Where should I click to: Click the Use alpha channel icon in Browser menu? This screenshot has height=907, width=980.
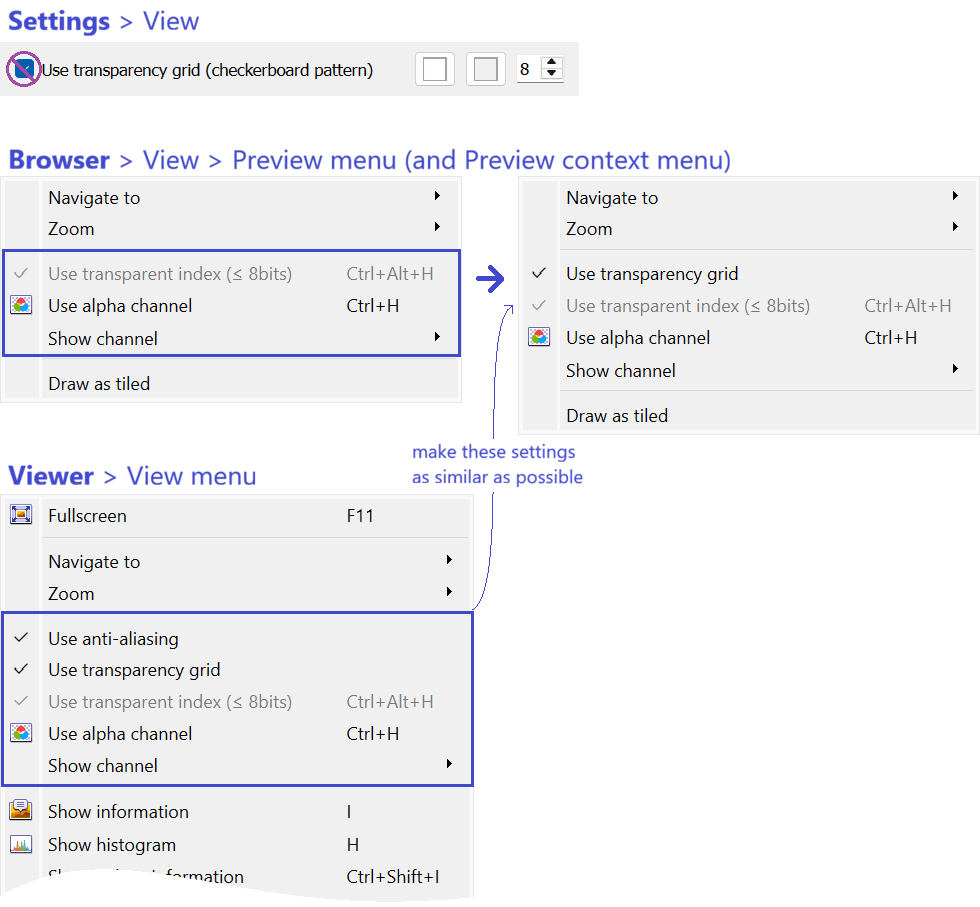23,305
